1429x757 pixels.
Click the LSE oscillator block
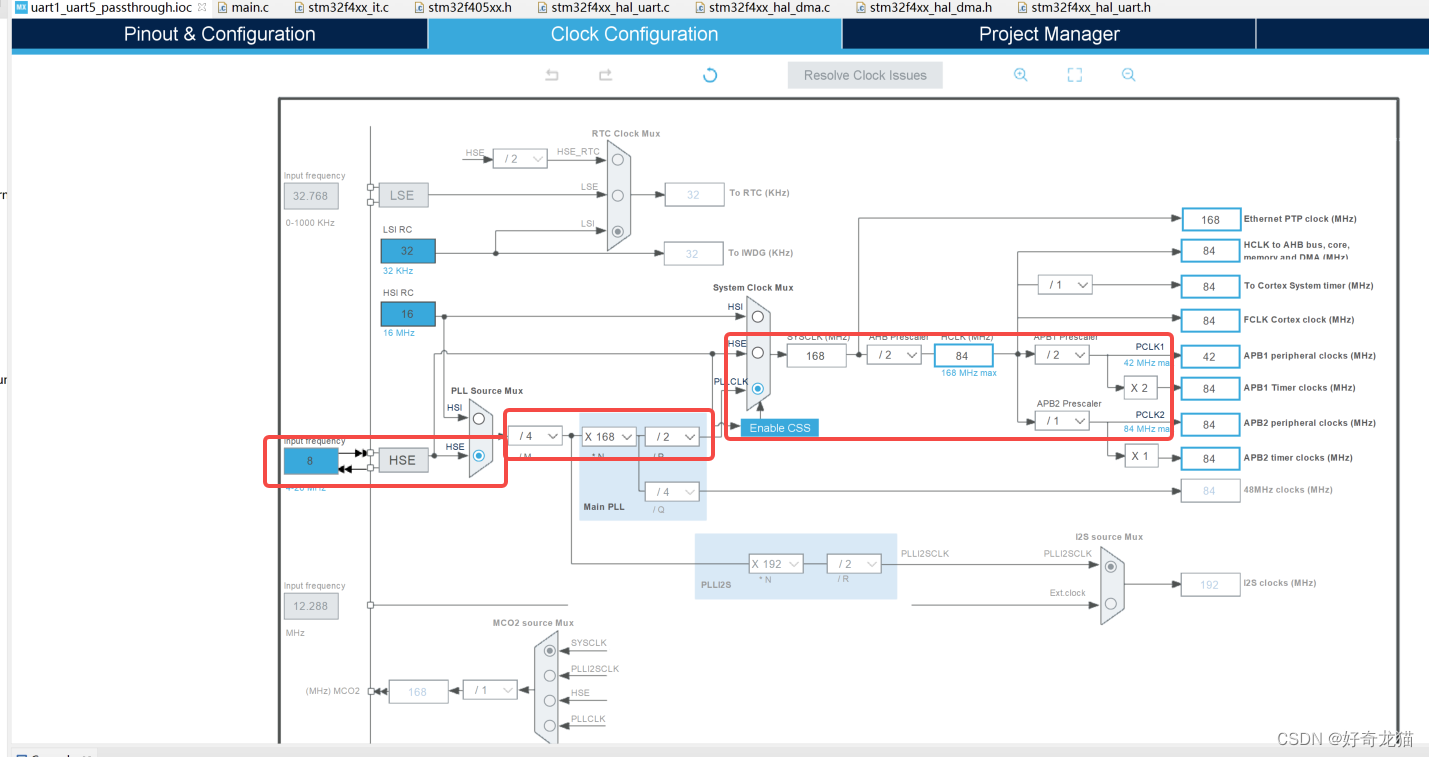(x=403, y=195)
